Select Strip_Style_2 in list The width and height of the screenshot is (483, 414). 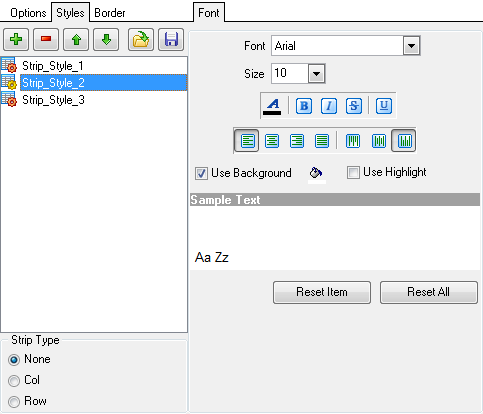tap(103, 83)
